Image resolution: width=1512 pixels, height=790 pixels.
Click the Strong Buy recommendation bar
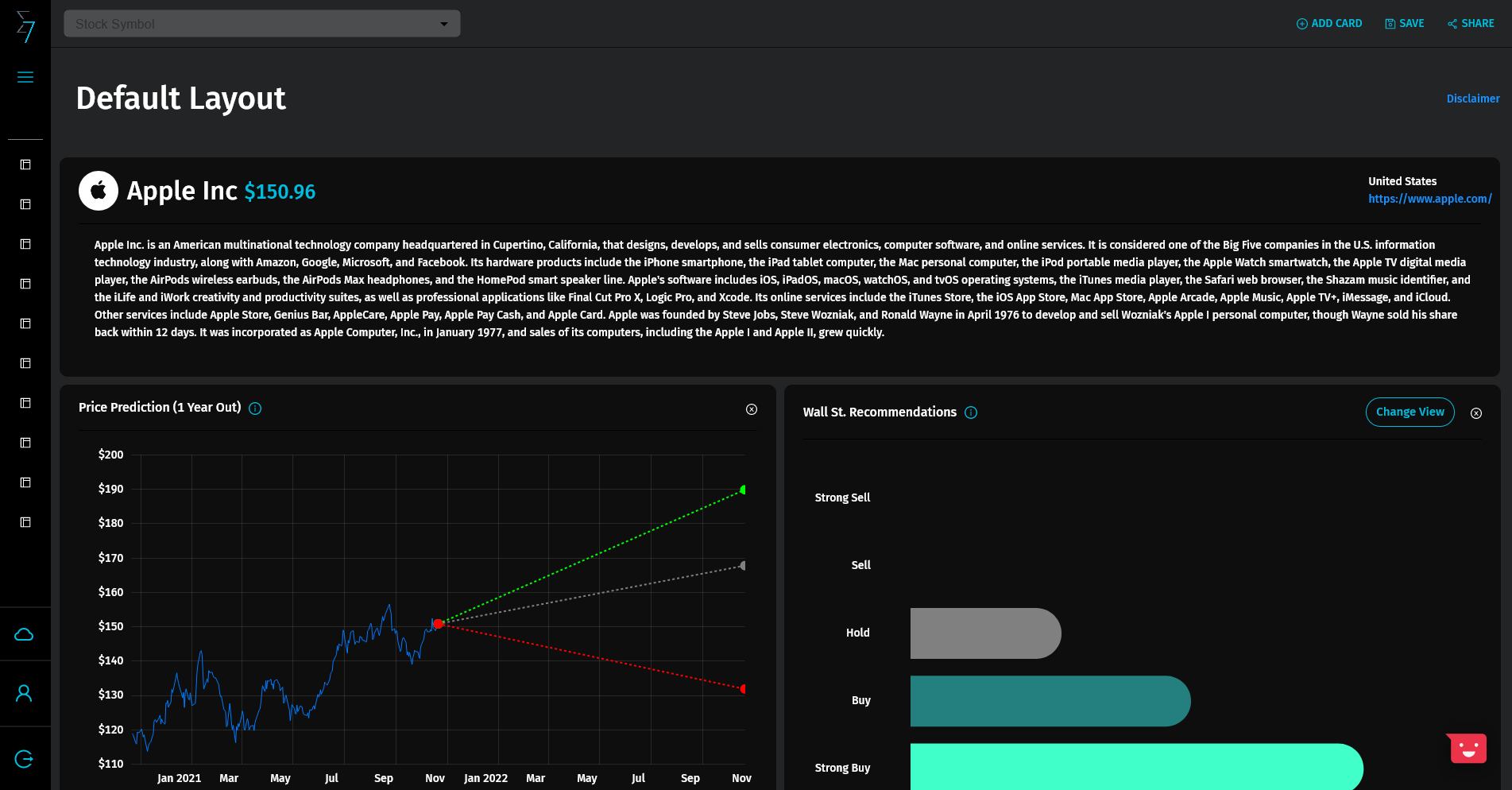(x=1137, y=767)
